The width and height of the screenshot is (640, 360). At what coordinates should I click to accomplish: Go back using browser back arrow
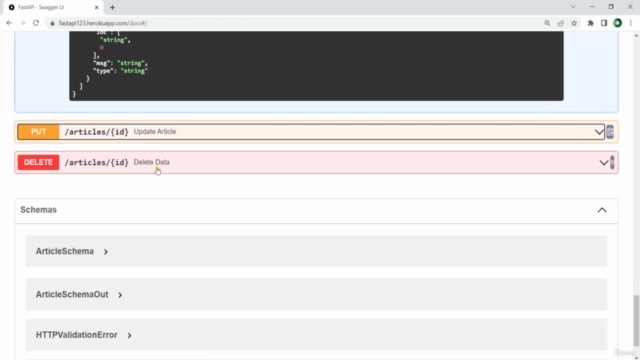pyautogui.click(x=9, y=23)
